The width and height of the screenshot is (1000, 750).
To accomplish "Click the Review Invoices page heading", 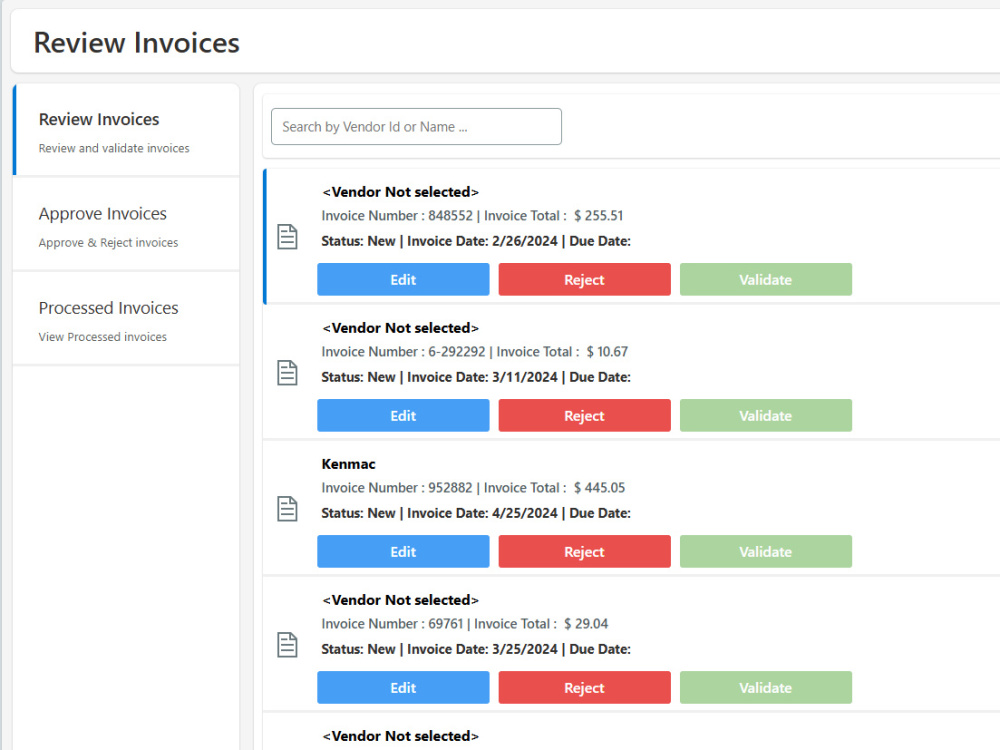I will coord(136,43).
